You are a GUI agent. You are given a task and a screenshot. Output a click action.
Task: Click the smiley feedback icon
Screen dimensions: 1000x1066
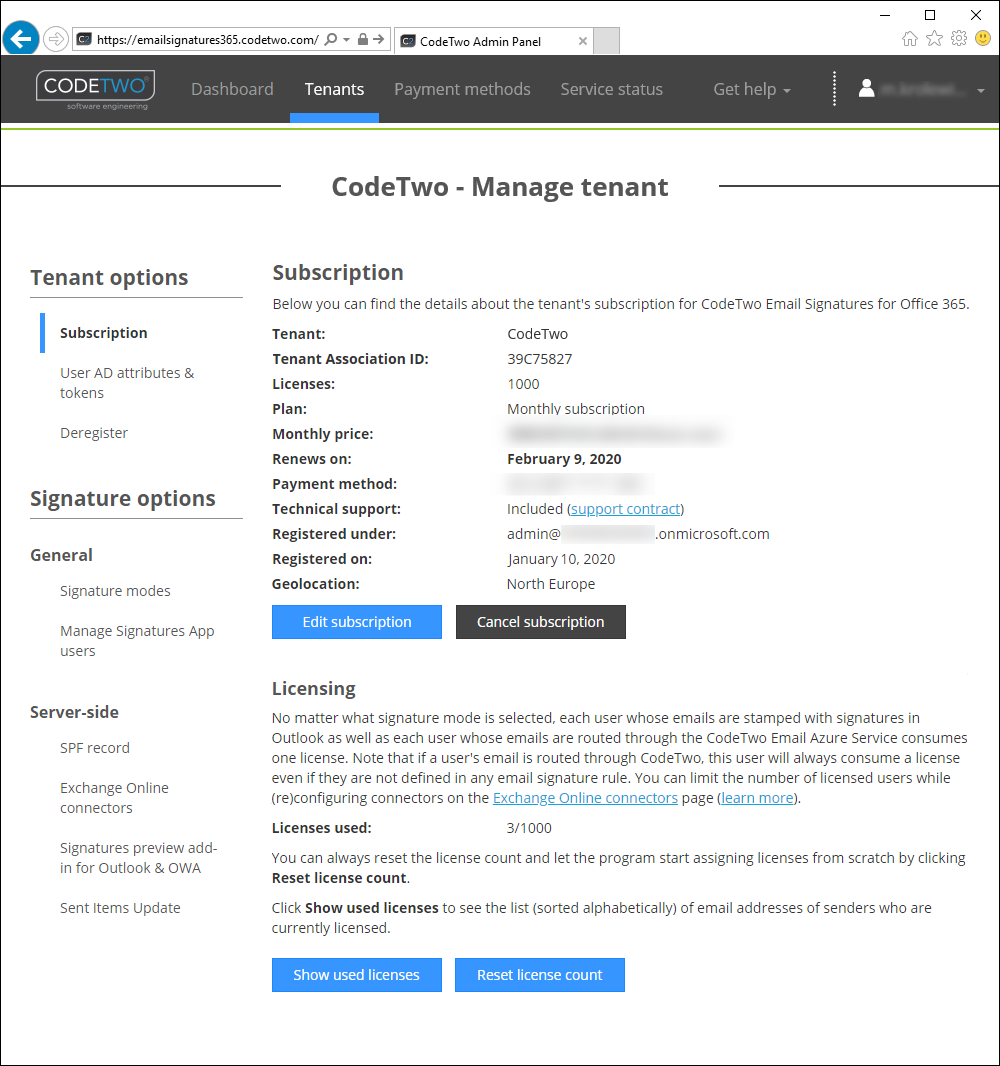981,38
